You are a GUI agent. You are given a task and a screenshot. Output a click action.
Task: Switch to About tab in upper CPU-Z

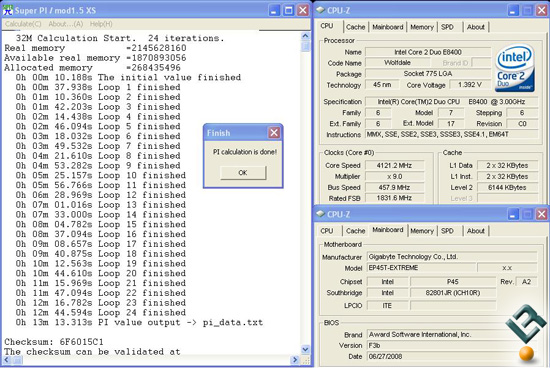476,27
